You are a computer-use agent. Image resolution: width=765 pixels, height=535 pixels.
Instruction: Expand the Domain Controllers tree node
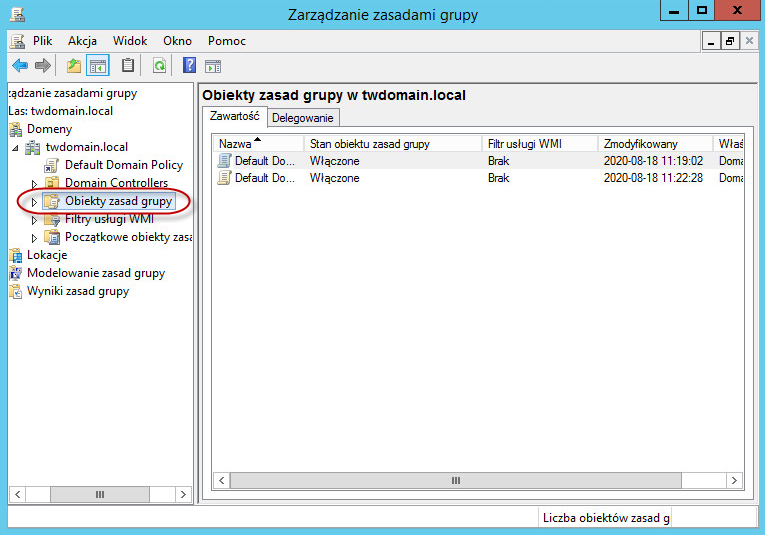(x=34, y=184)
